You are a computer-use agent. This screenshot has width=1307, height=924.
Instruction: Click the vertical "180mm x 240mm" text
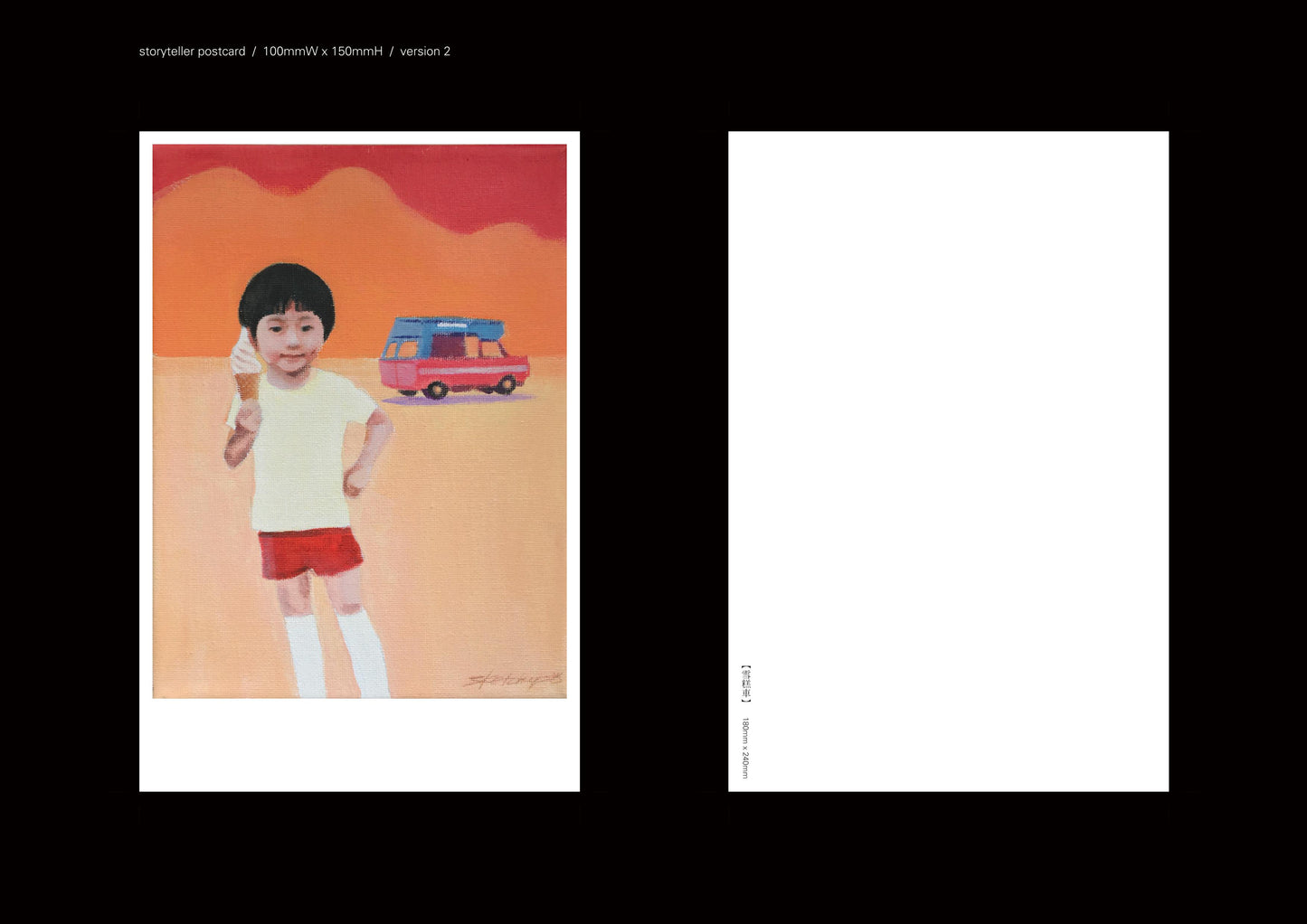[745, 748]
